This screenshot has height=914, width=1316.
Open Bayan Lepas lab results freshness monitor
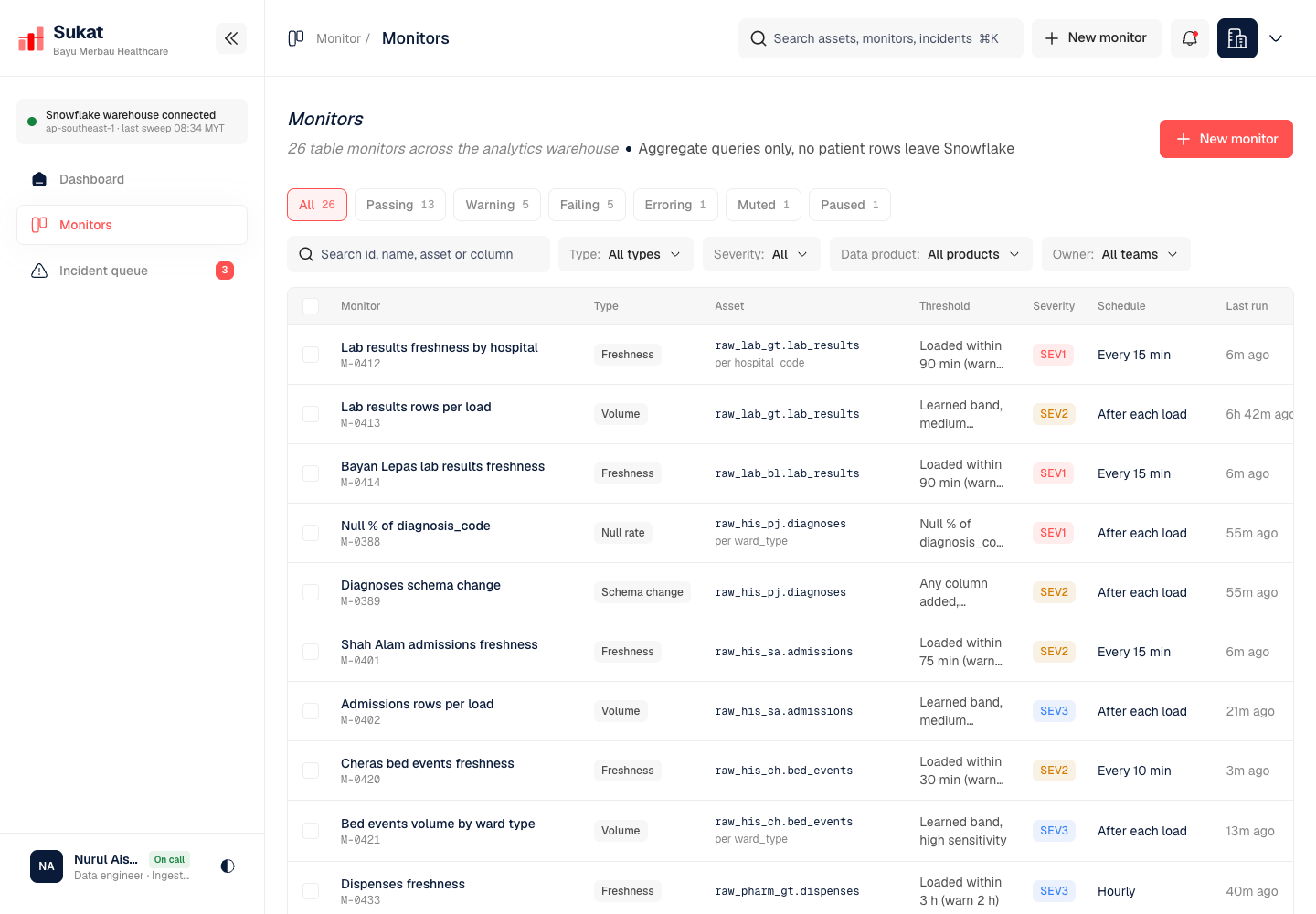click(x=442, y=466)
